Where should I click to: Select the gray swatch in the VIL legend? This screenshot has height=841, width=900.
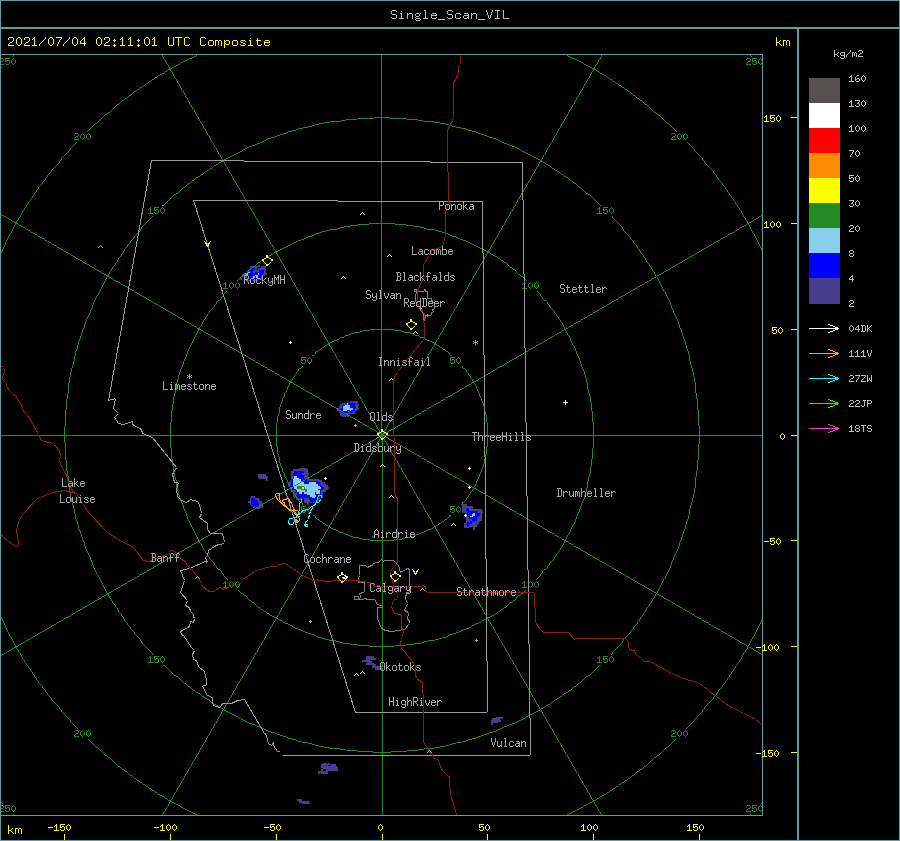824,91
